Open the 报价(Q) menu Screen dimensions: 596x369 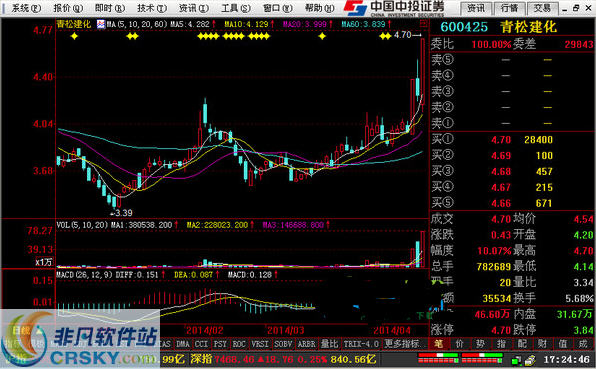(68, 8)
